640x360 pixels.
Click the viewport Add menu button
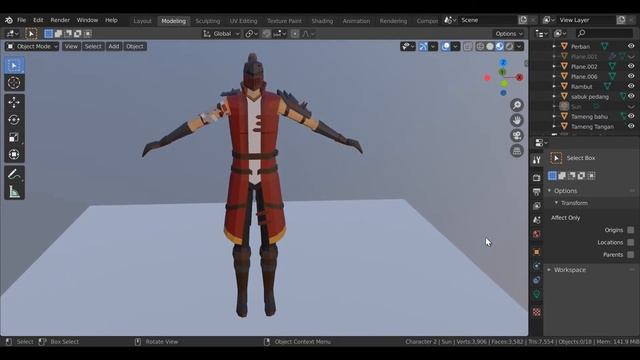click(114, 47)
